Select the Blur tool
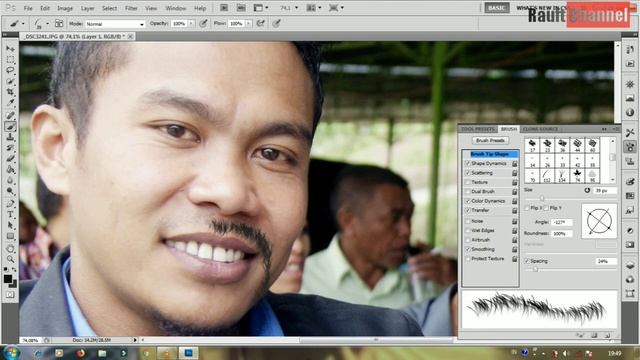640x360 pixels. [x=10, y=180]
